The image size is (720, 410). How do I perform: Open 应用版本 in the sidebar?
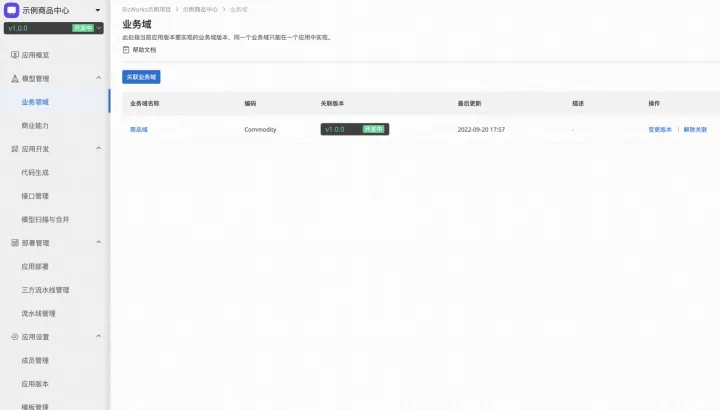35,384
